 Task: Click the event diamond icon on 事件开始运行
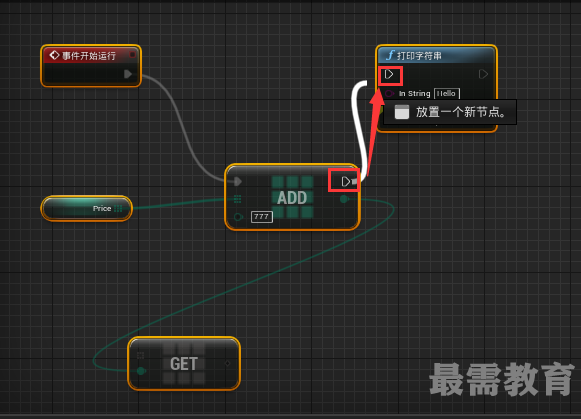[x=54, y=55]
